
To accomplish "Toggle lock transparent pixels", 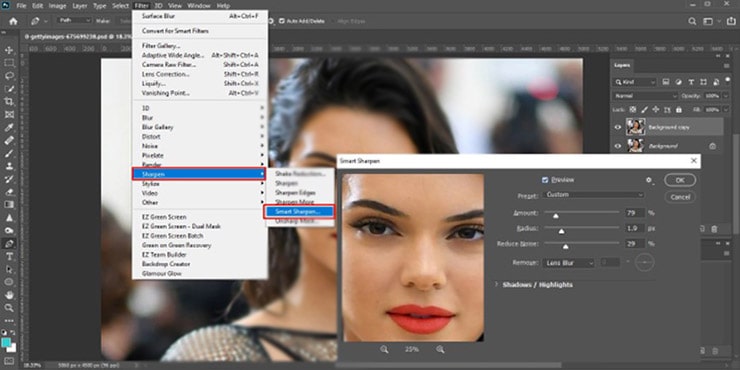I will click(x=633, y=109).
